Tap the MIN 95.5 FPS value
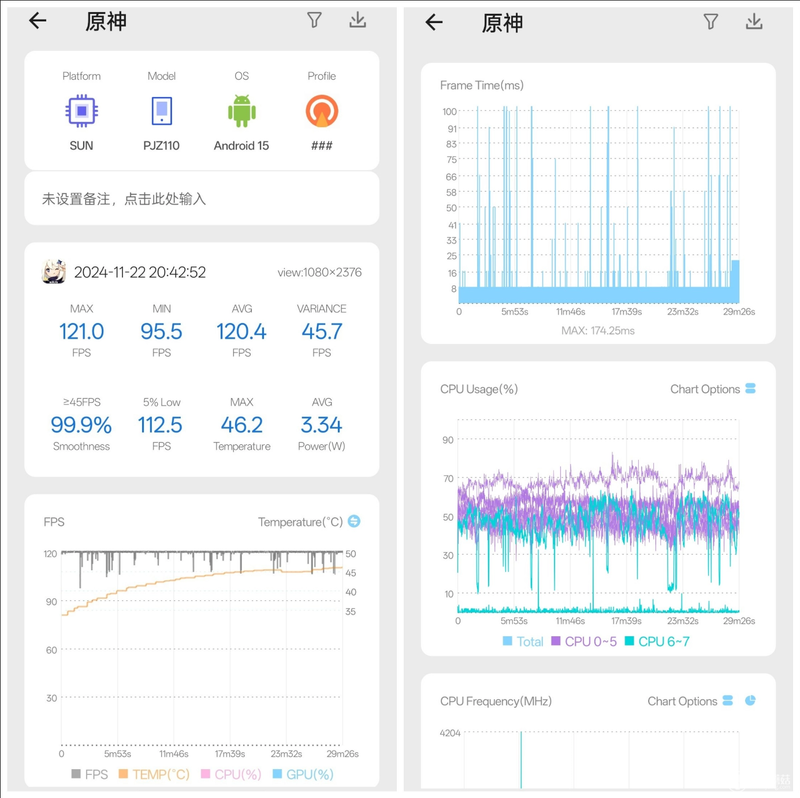The height and width of the screenshot is (798, 800). 161,331
